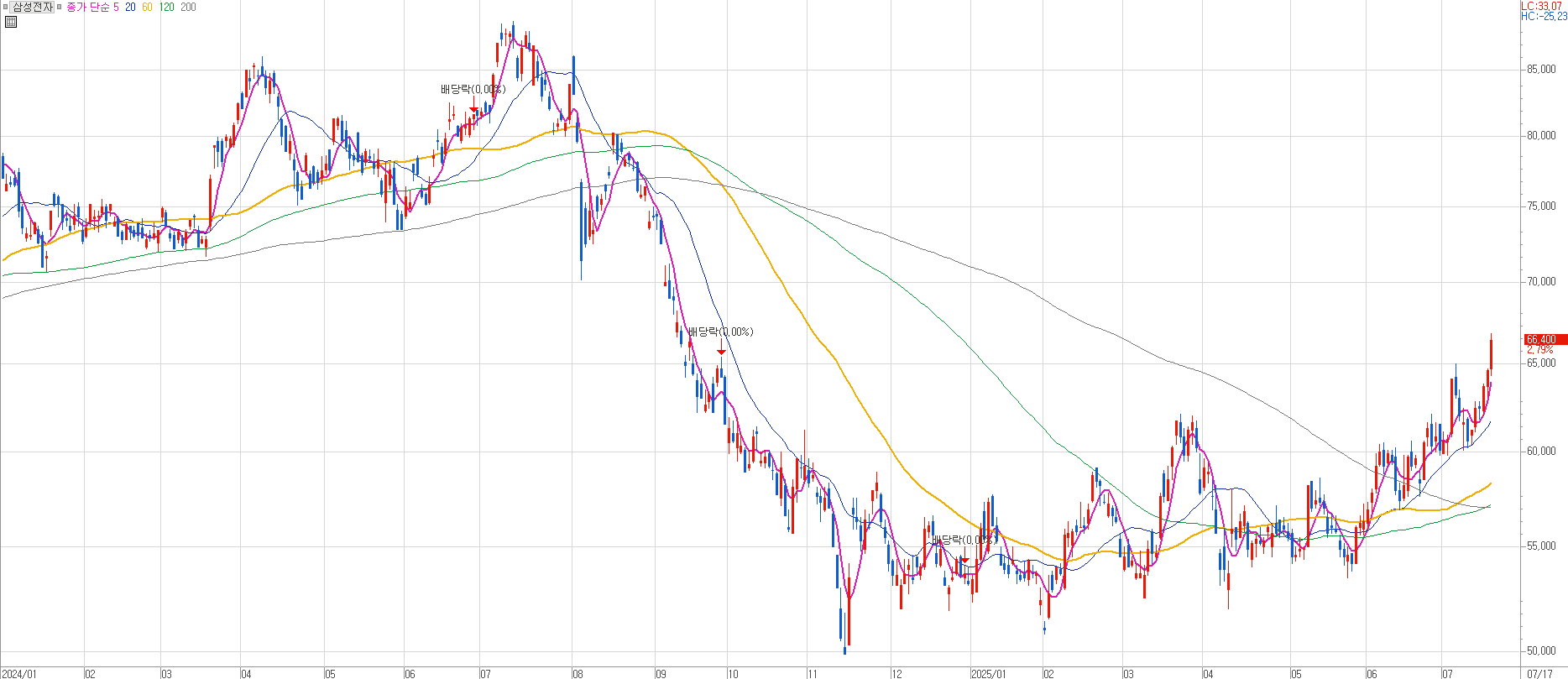Click the red 66,400 current price tag

(x=1544, y=340)
